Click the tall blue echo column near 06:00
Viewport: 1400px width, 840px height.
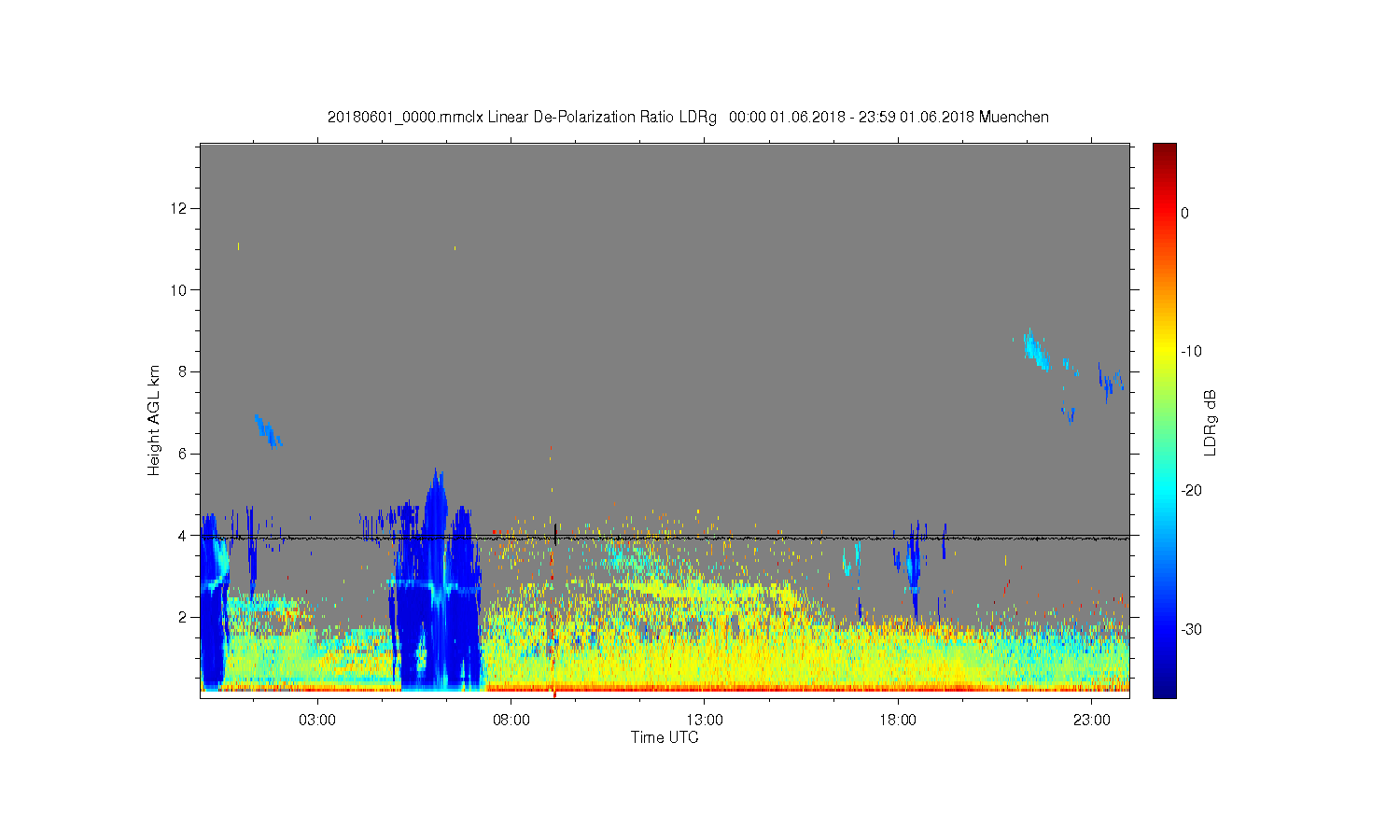tap(436, 579)
